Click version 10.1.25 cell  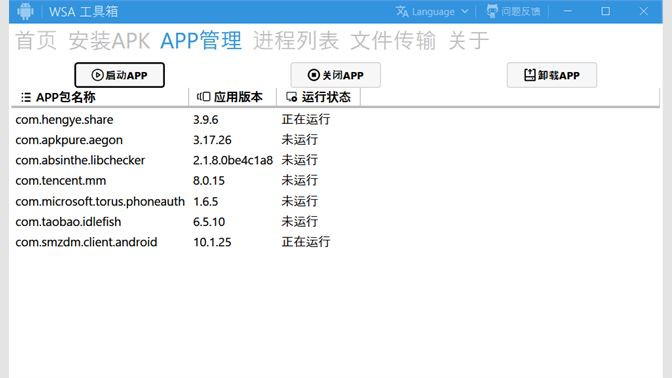click(x=212, y=242)
